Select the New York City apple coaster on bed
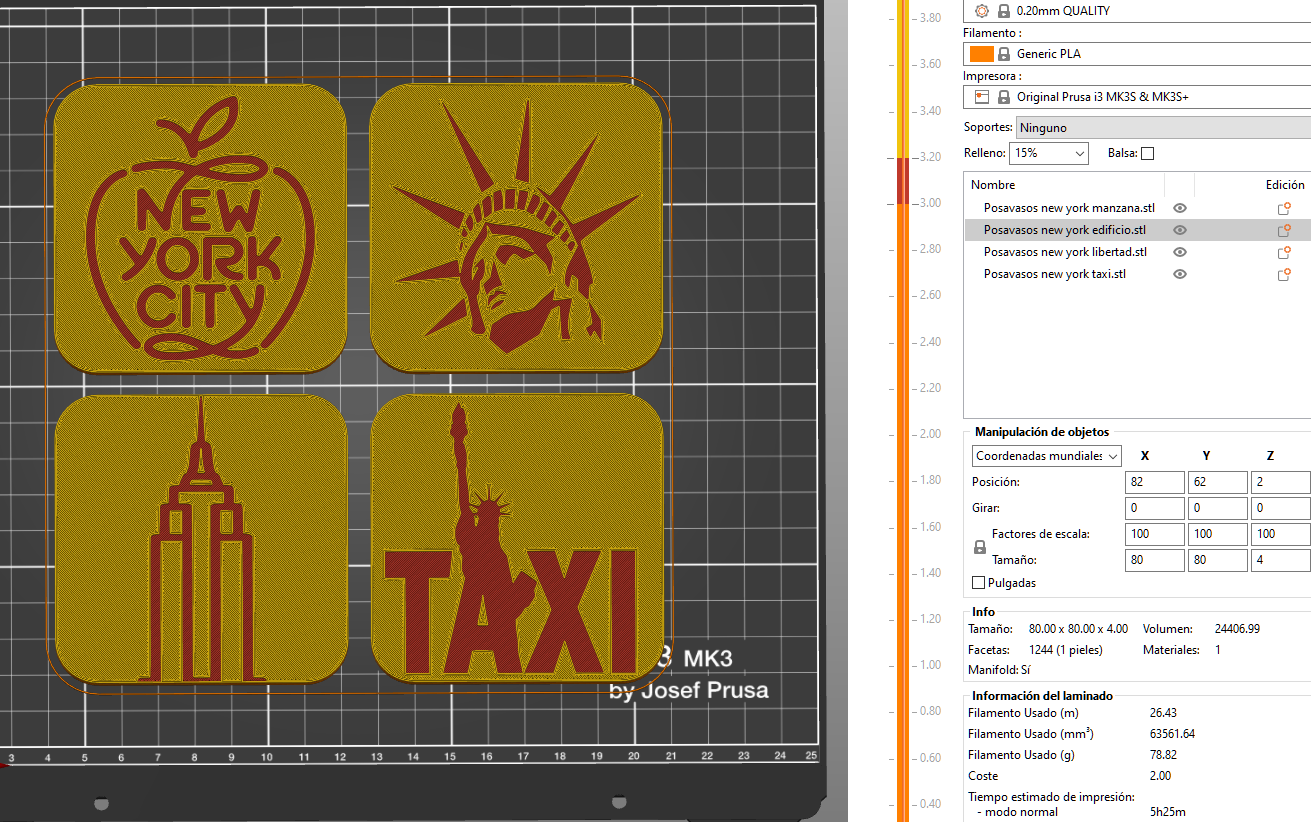This screenshot has width=1311, height=822. [x=200, y=228]
